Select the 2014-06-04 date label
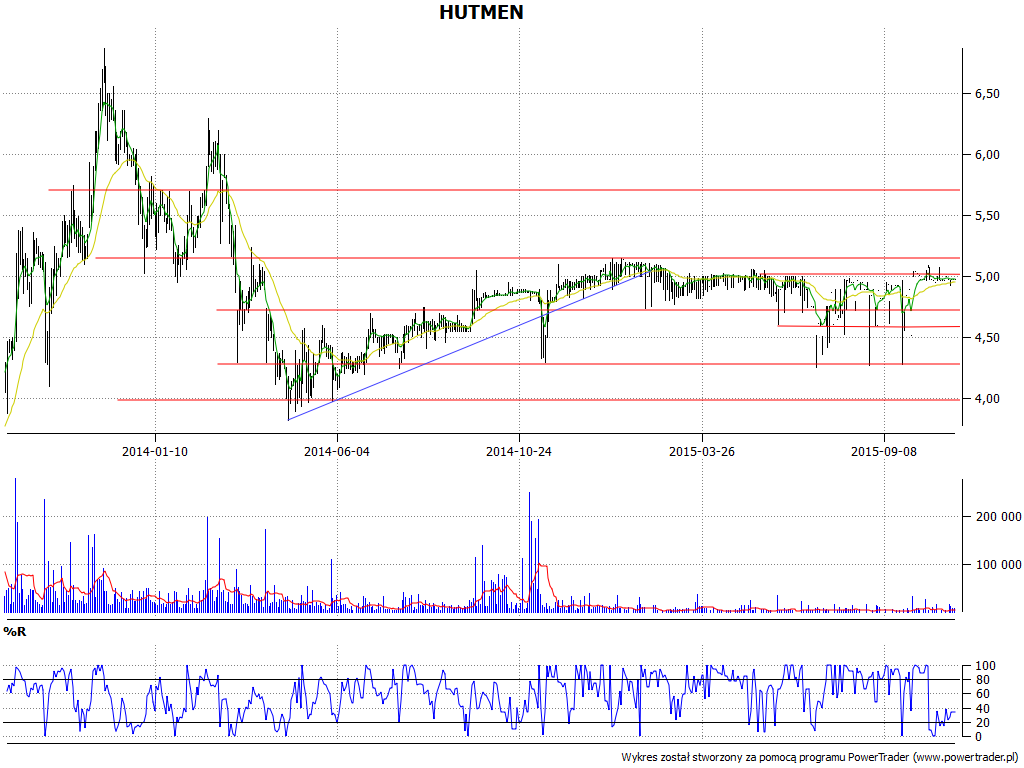1024x768 pixels. [x=337, y=451]
